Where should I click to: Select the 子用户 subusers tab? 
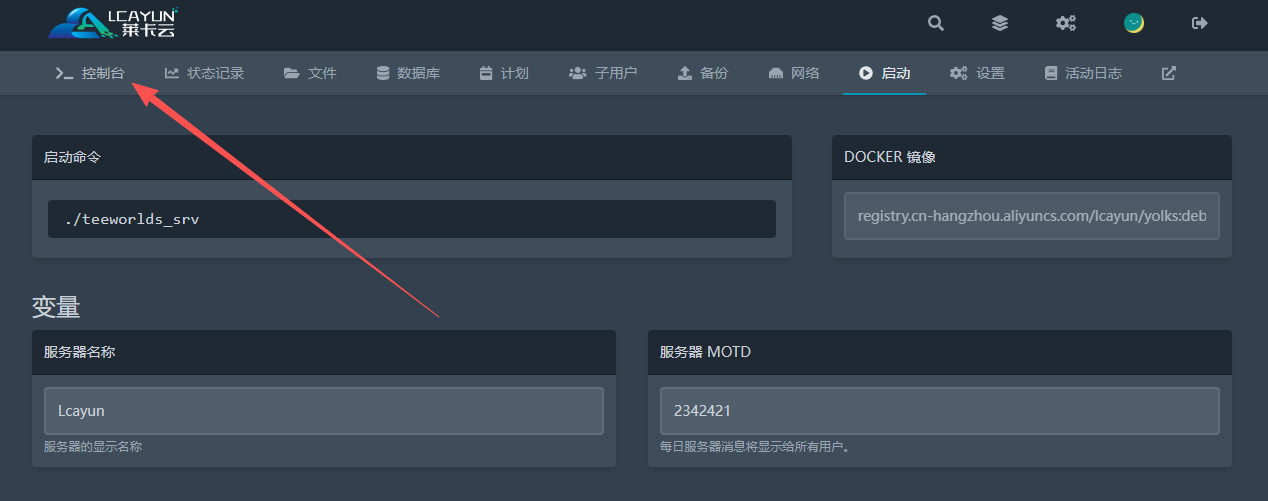[602, 73]
